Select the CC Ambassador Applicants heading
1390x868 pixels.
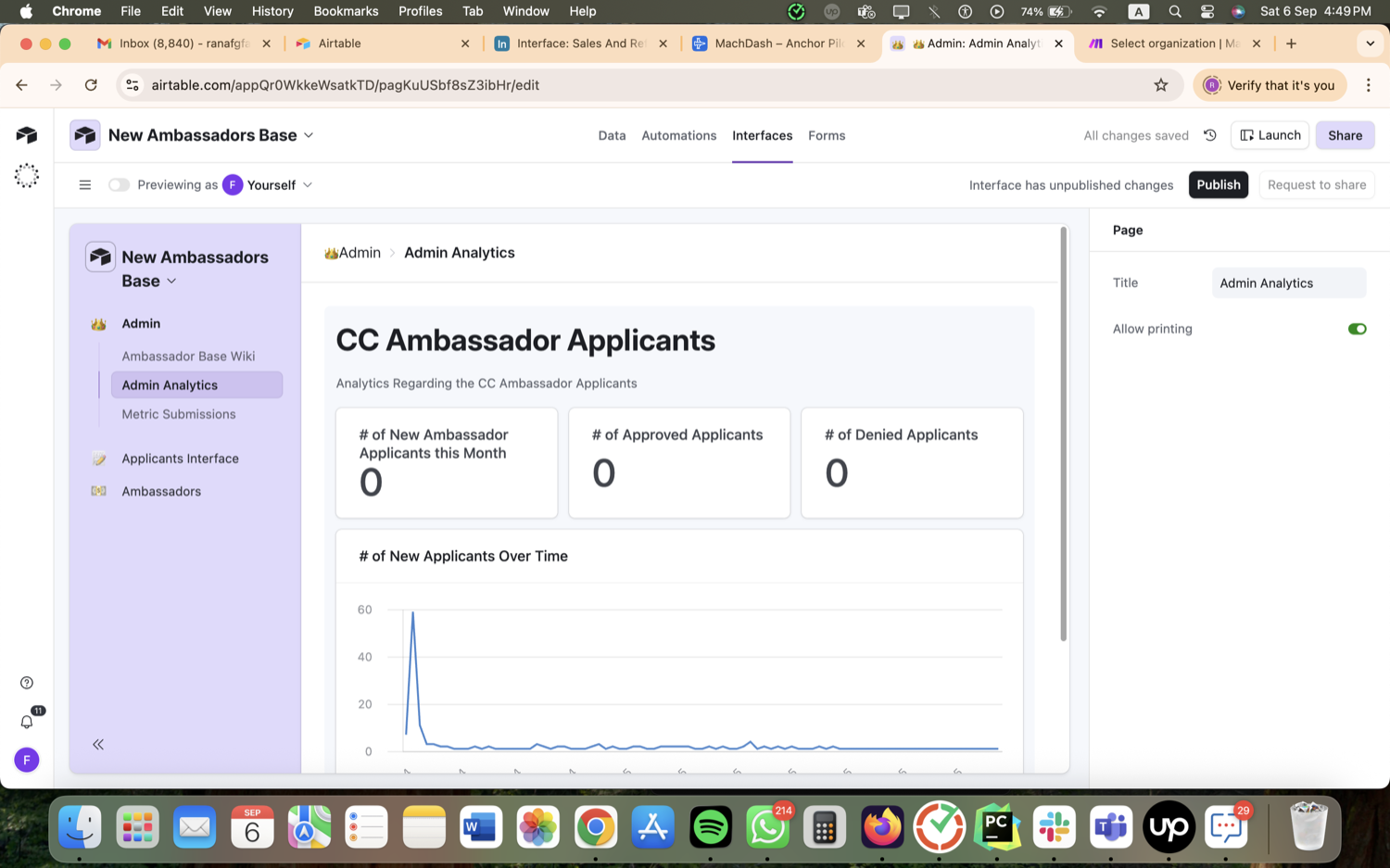point(525,341)
